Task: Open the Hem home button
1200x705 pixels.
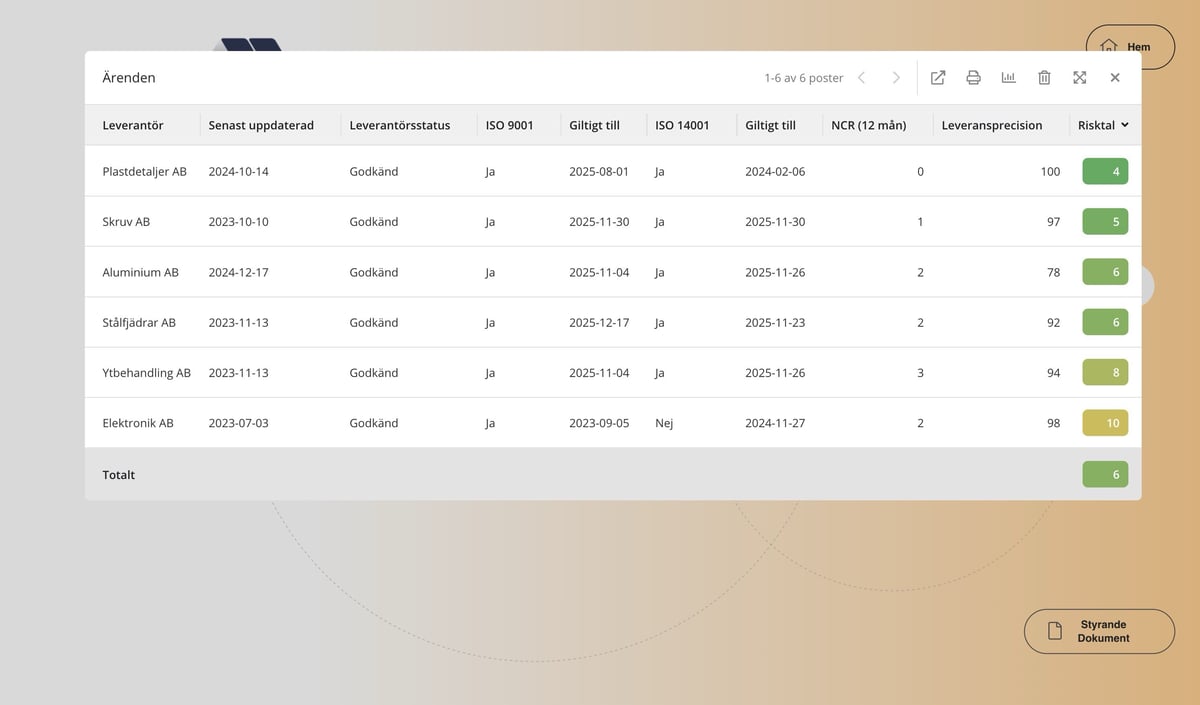Action: click(1130, 47)
